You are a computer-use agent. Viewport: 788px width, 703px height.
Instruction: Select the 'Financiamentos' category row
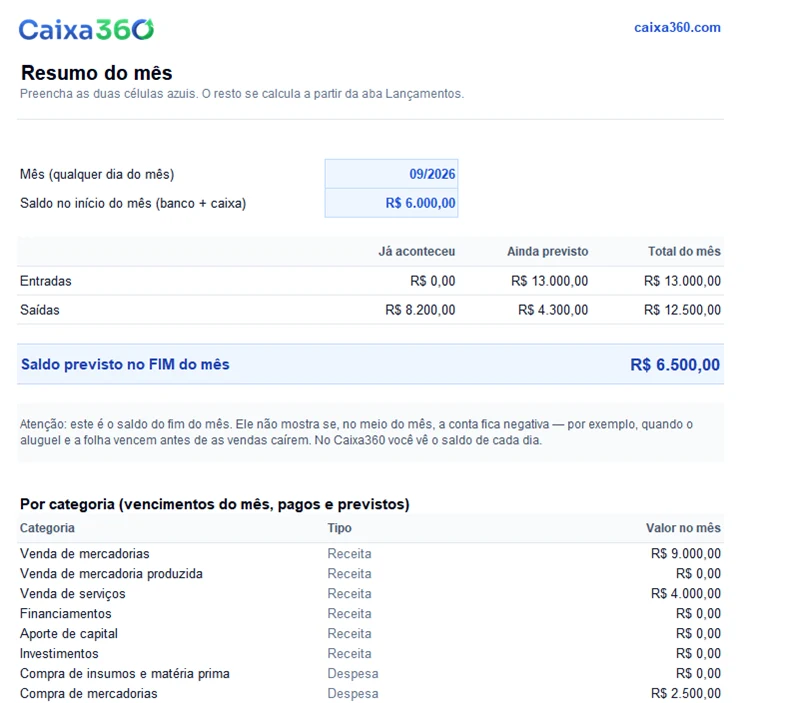pyautogui.click(x=370, y=614)
